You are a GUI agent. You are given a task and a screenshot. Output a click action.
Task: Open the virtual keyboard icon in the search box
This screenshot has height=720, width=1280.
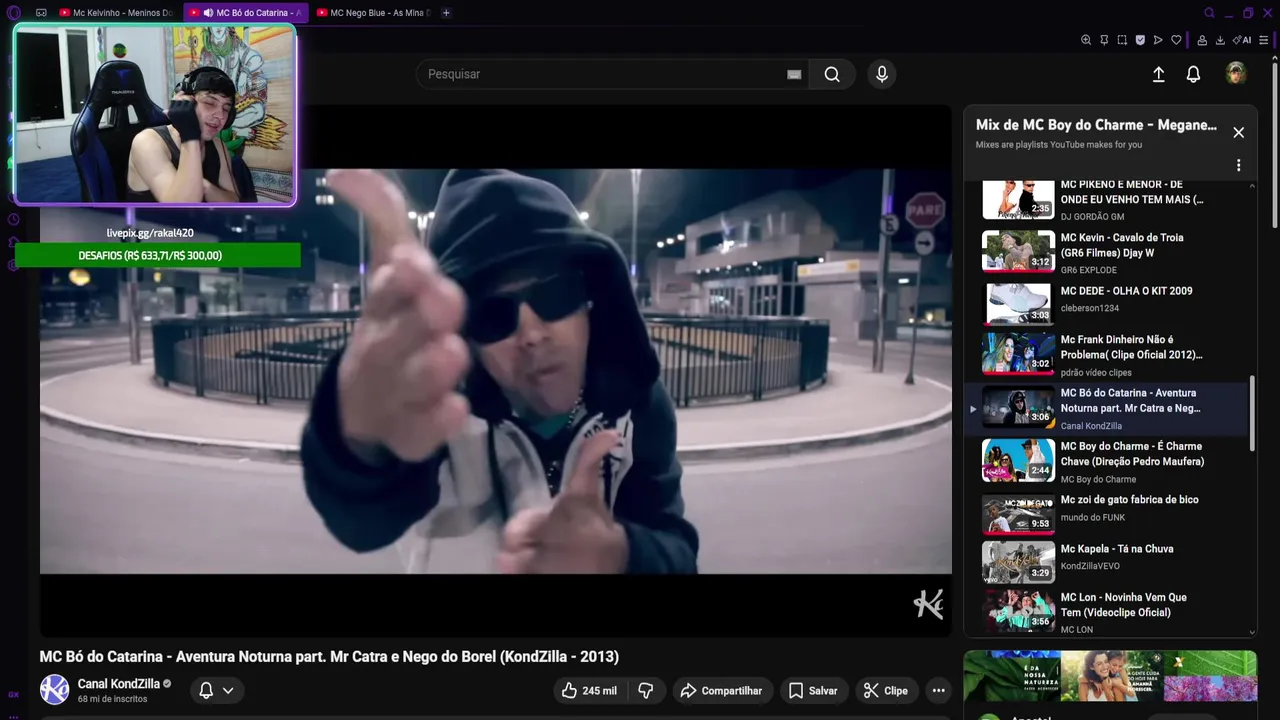[x=794, y=74]
